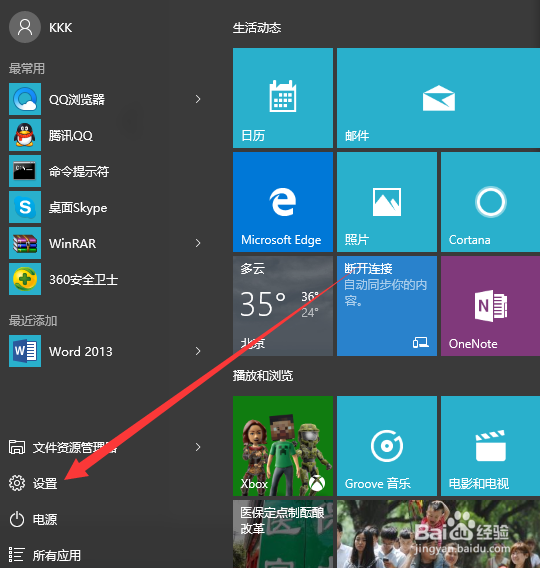Click the 生活动态 group heading
This screenshot has width=540, height=568.
tap(257, 28)
